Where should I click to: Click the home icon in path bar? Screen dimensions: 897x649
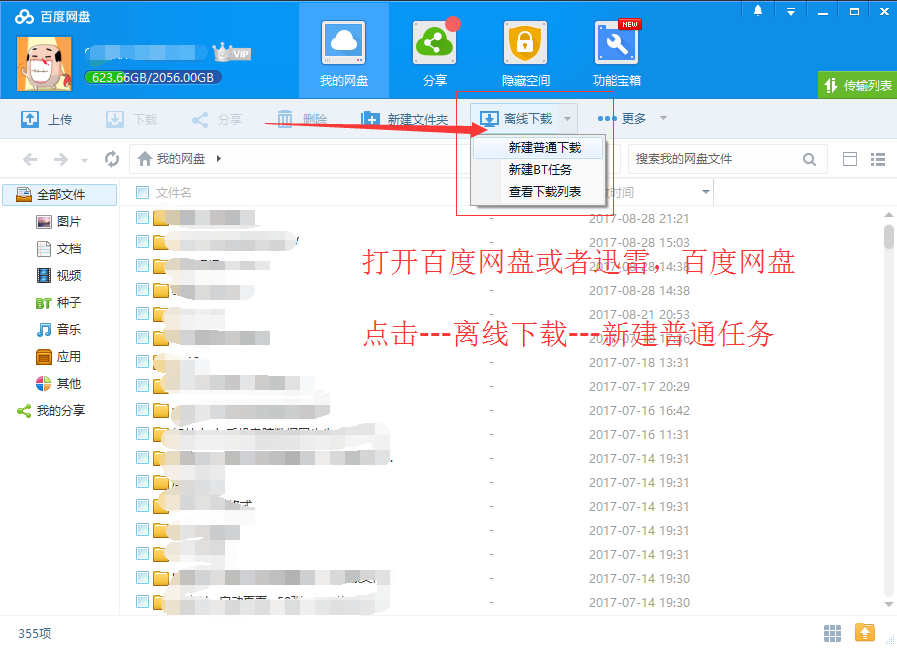145,159
